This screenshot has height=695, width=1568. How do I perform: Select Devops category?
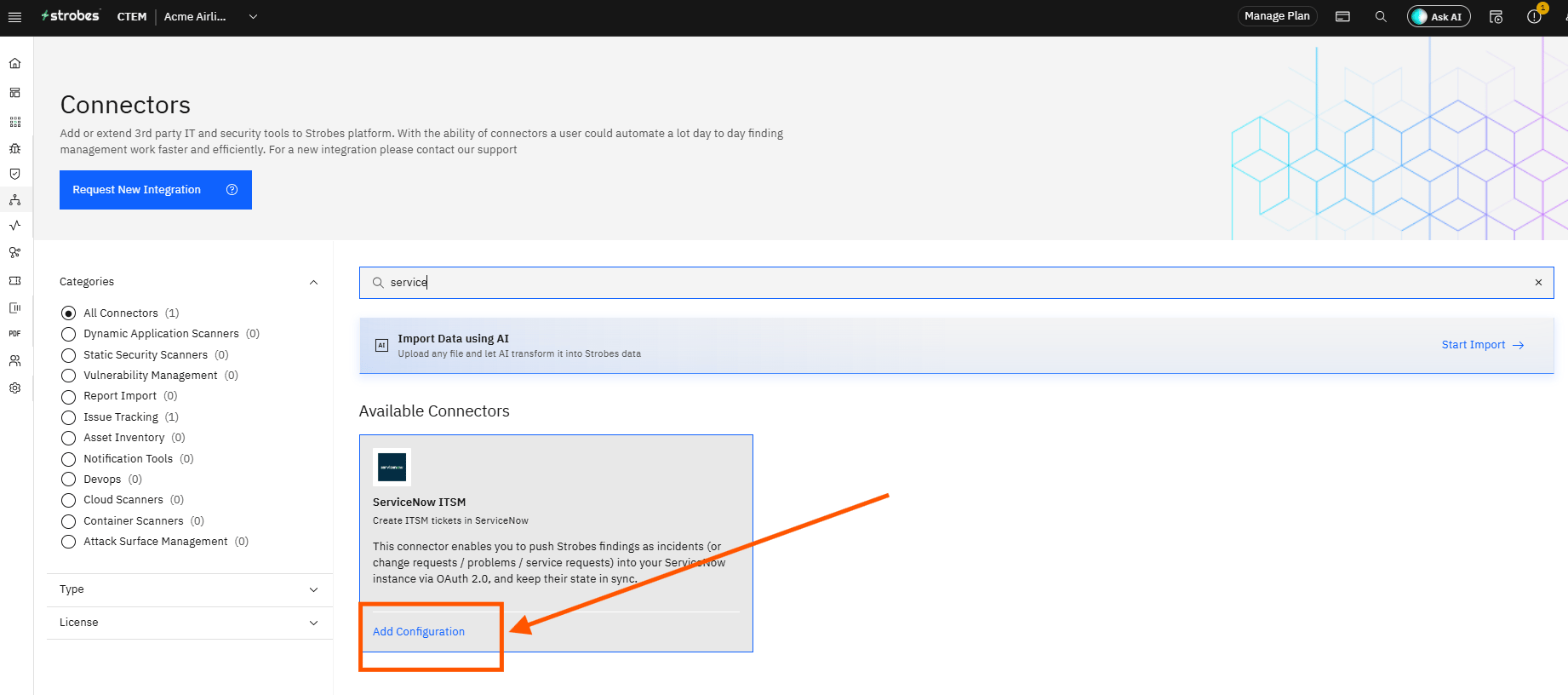click(x=69, y=480)
